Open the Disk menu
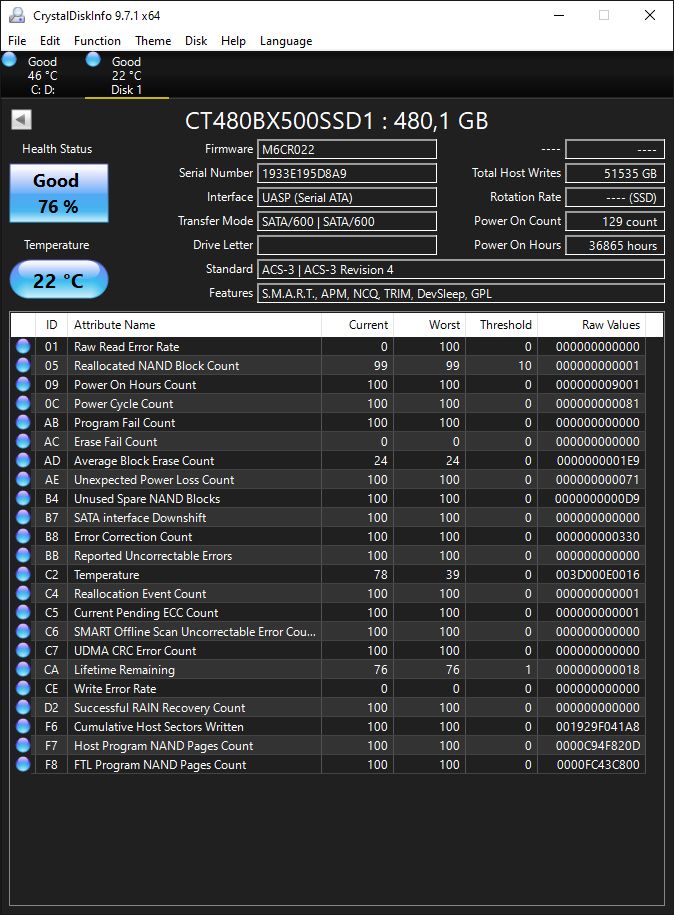Screen dimensions: 674x915 click(195, 41)
